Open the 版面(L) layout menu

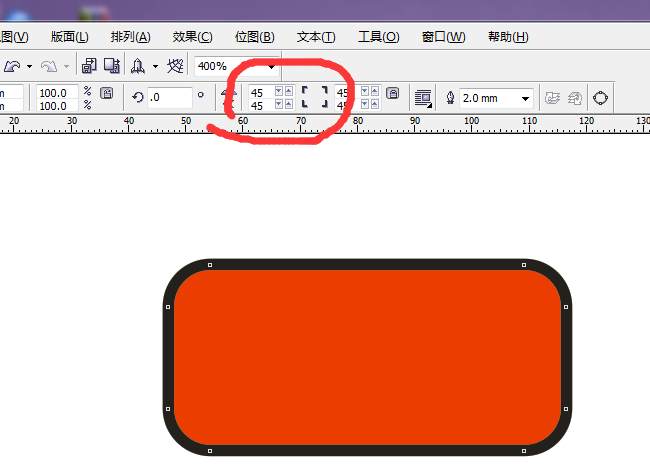pyautogui.click(x=69, y=37)
